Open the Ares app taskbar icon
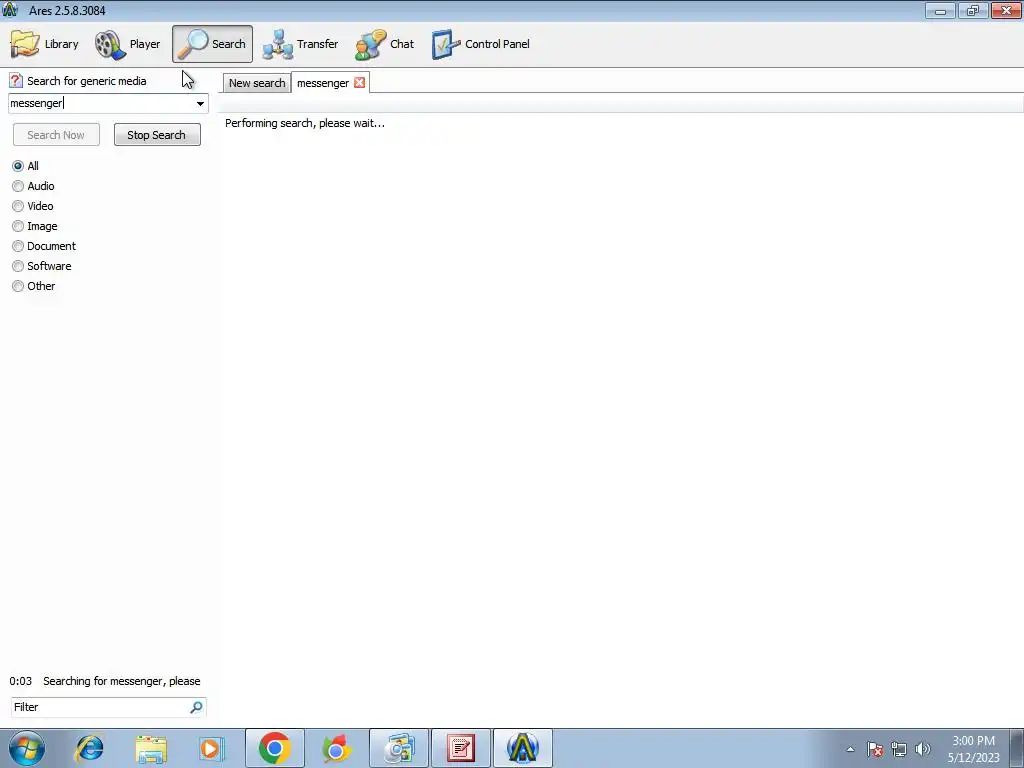 click(x=522, y=748)
